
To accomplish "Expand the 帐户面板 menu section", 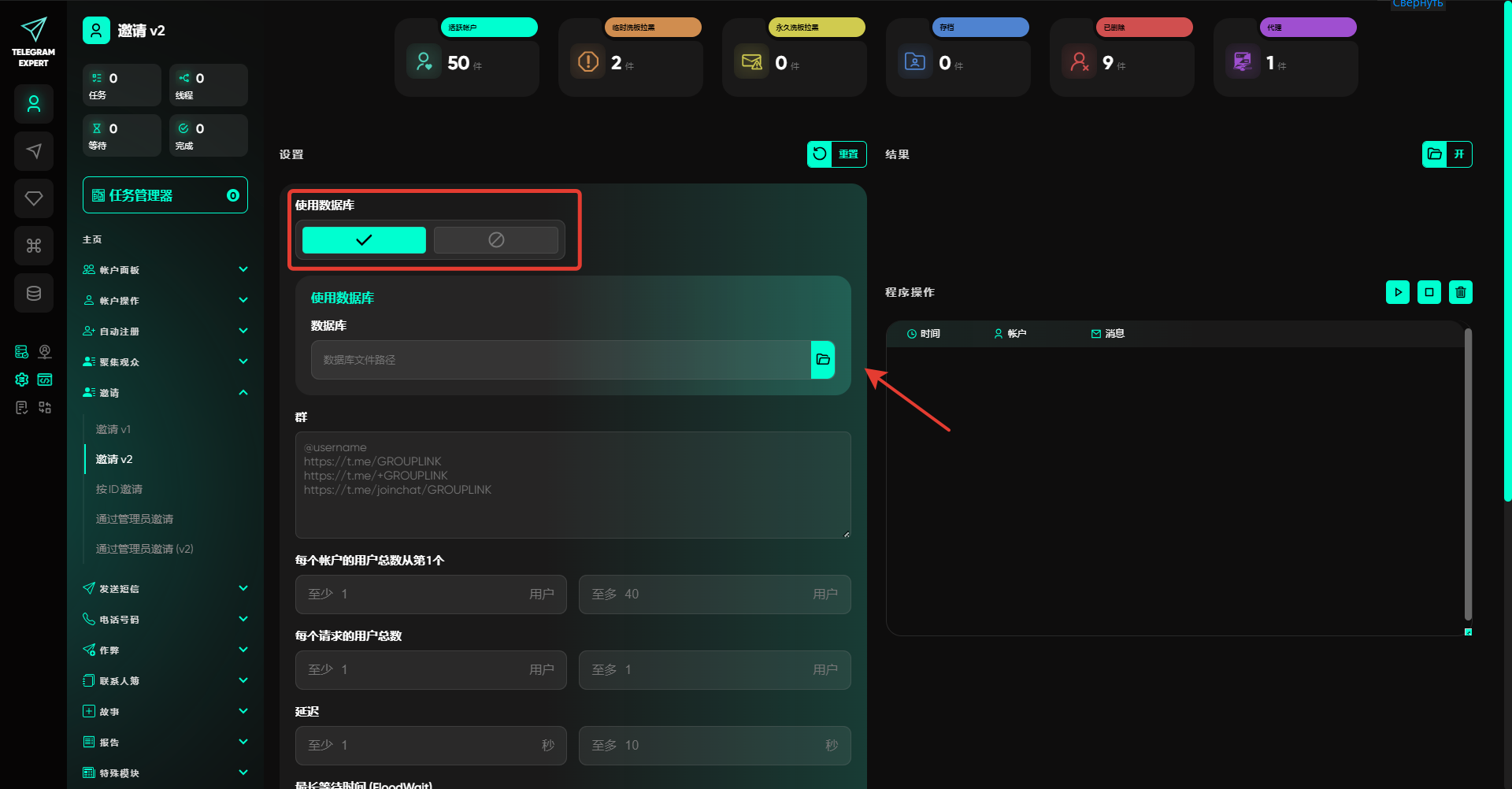I will (165, 270).
